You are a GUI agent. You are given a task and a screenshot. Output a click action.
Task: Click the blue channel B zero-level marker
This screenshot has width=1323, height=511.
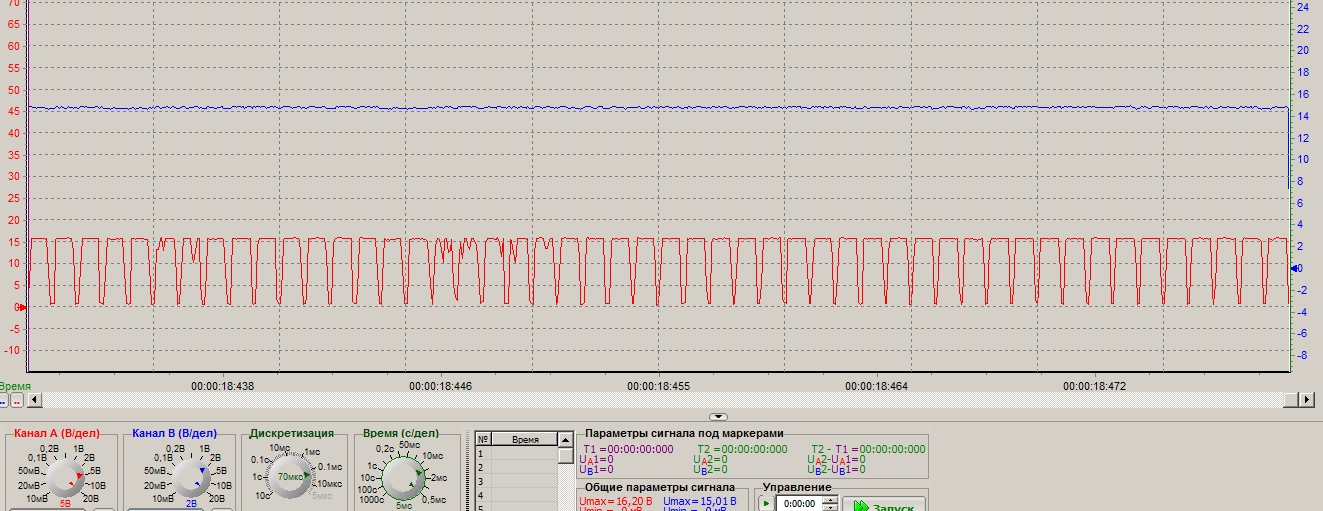[1296, 268]
